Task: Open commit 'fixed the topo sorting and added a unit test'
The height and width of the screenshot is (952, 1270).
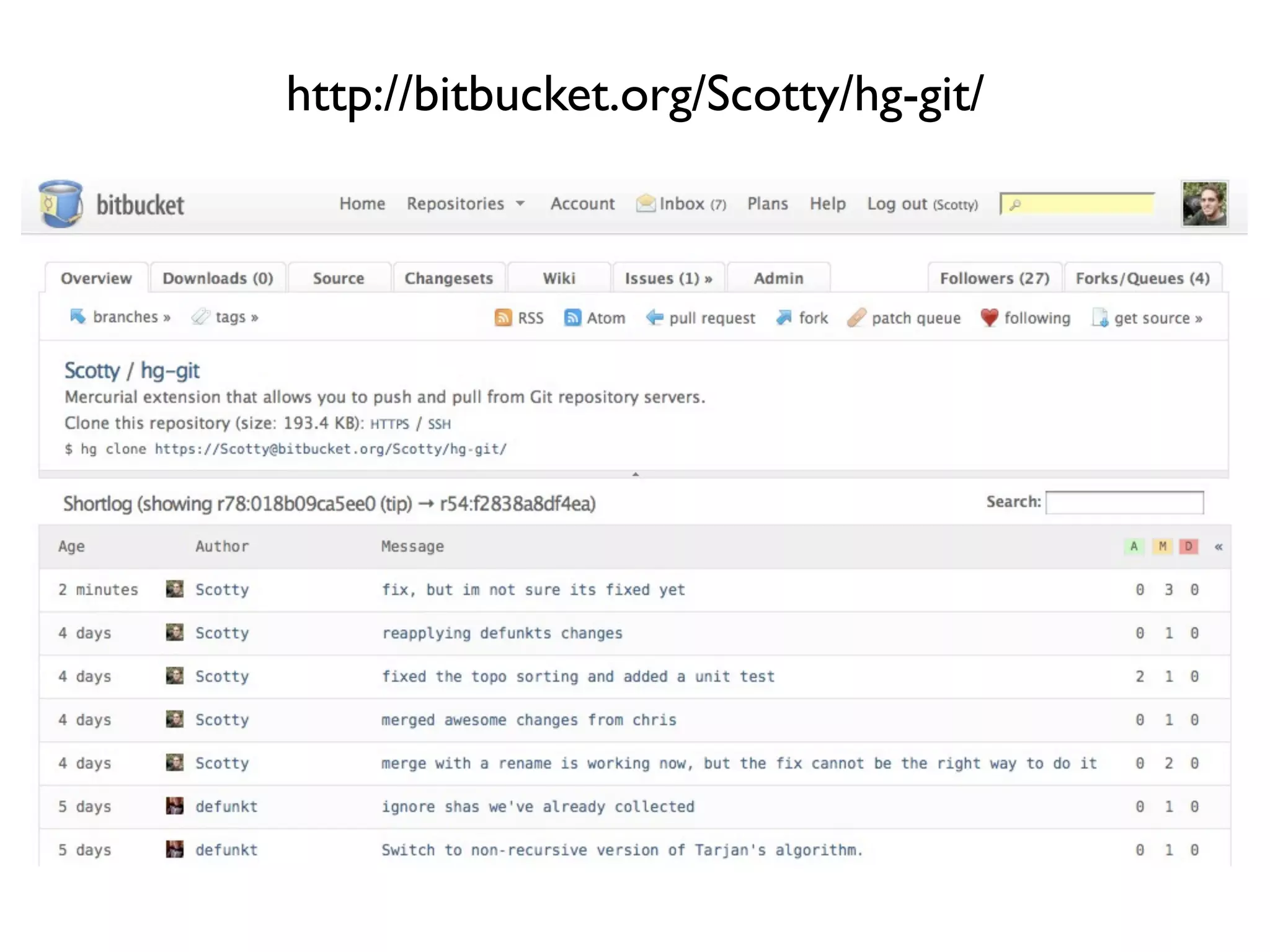Action: pos(578,676)
